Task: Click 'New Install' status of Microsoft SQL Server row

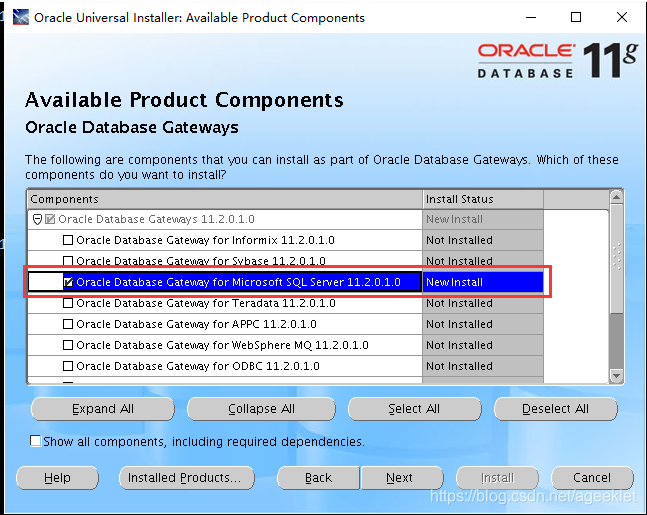Action: (x=454, y=282)
